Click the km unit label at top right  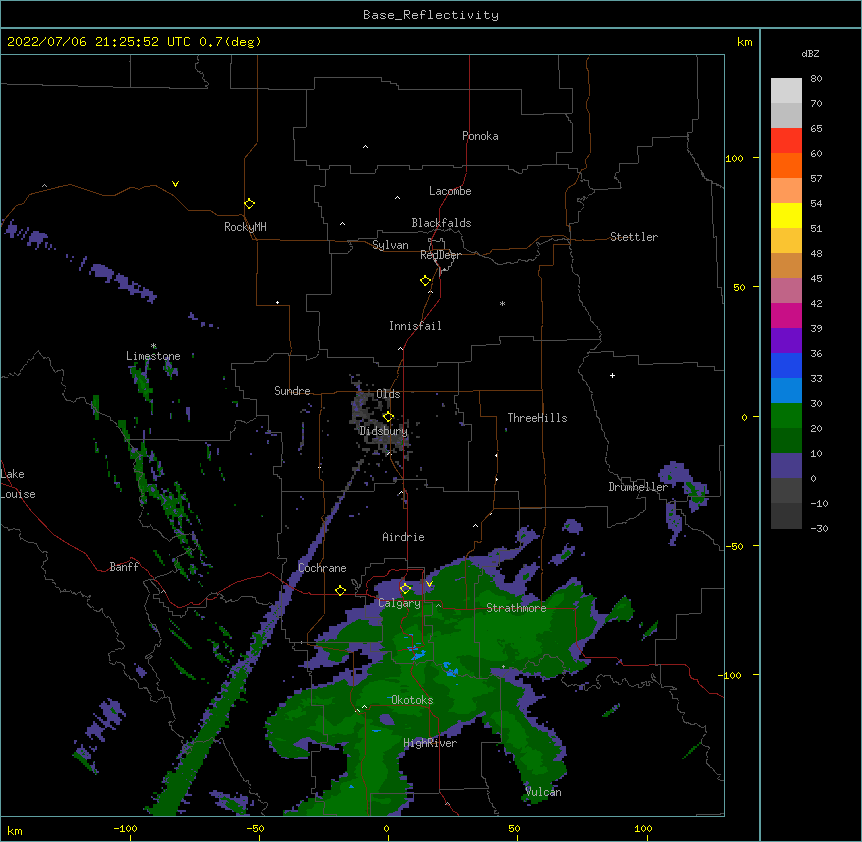coord(745,42)
